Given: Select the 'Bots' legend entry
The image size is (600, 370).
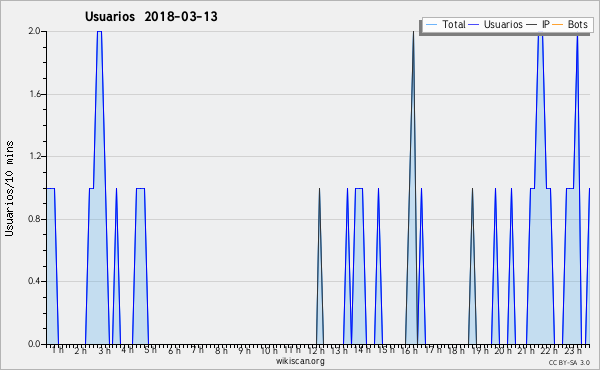Looking at the screenshot, I should coord(577,24).
